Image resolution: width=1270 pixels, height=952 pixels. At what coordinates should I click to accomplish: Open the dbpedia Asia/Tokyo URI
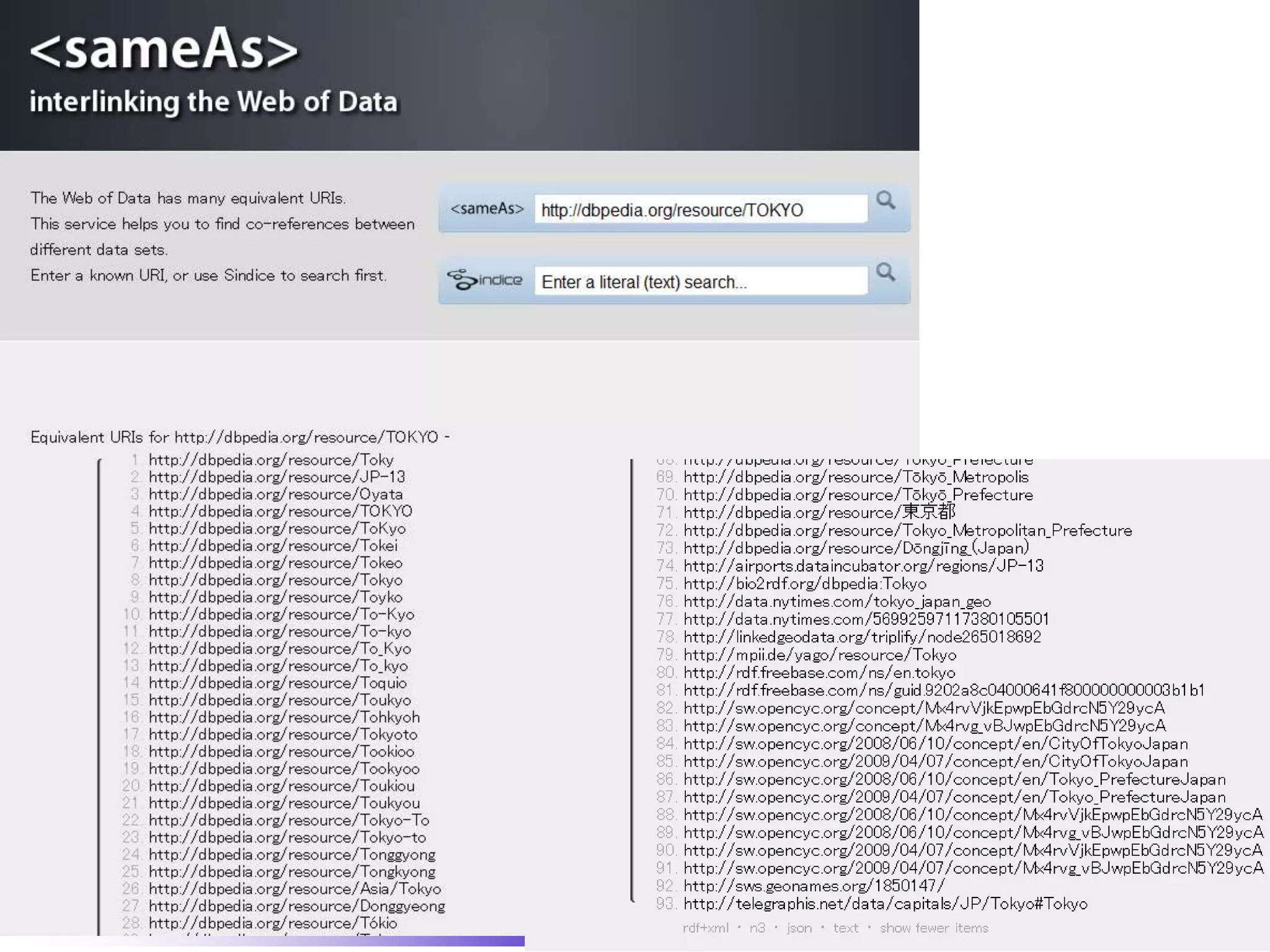[x=295, y=889]
